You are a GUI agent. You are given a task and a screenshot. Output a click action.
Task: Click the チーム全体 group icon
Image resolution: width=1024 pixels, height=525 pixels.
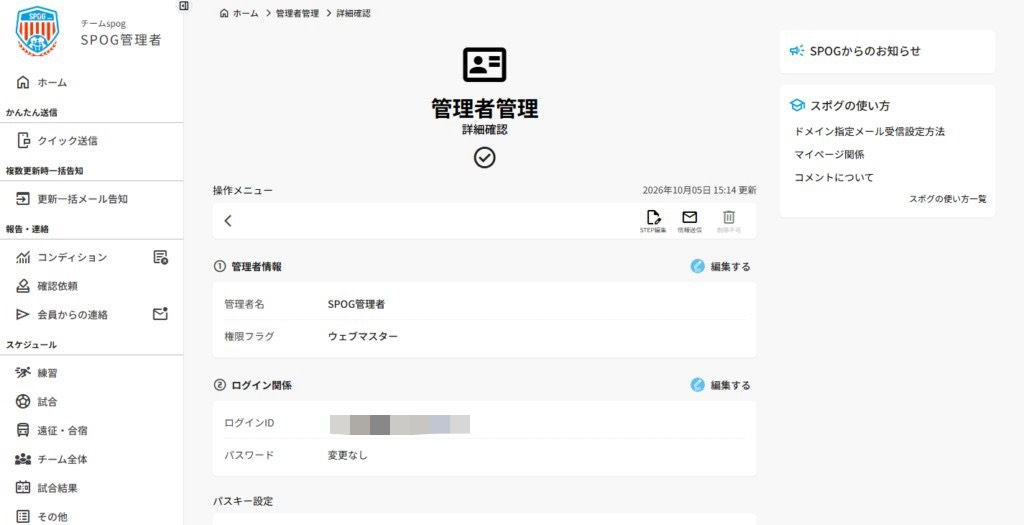(23, 459)
